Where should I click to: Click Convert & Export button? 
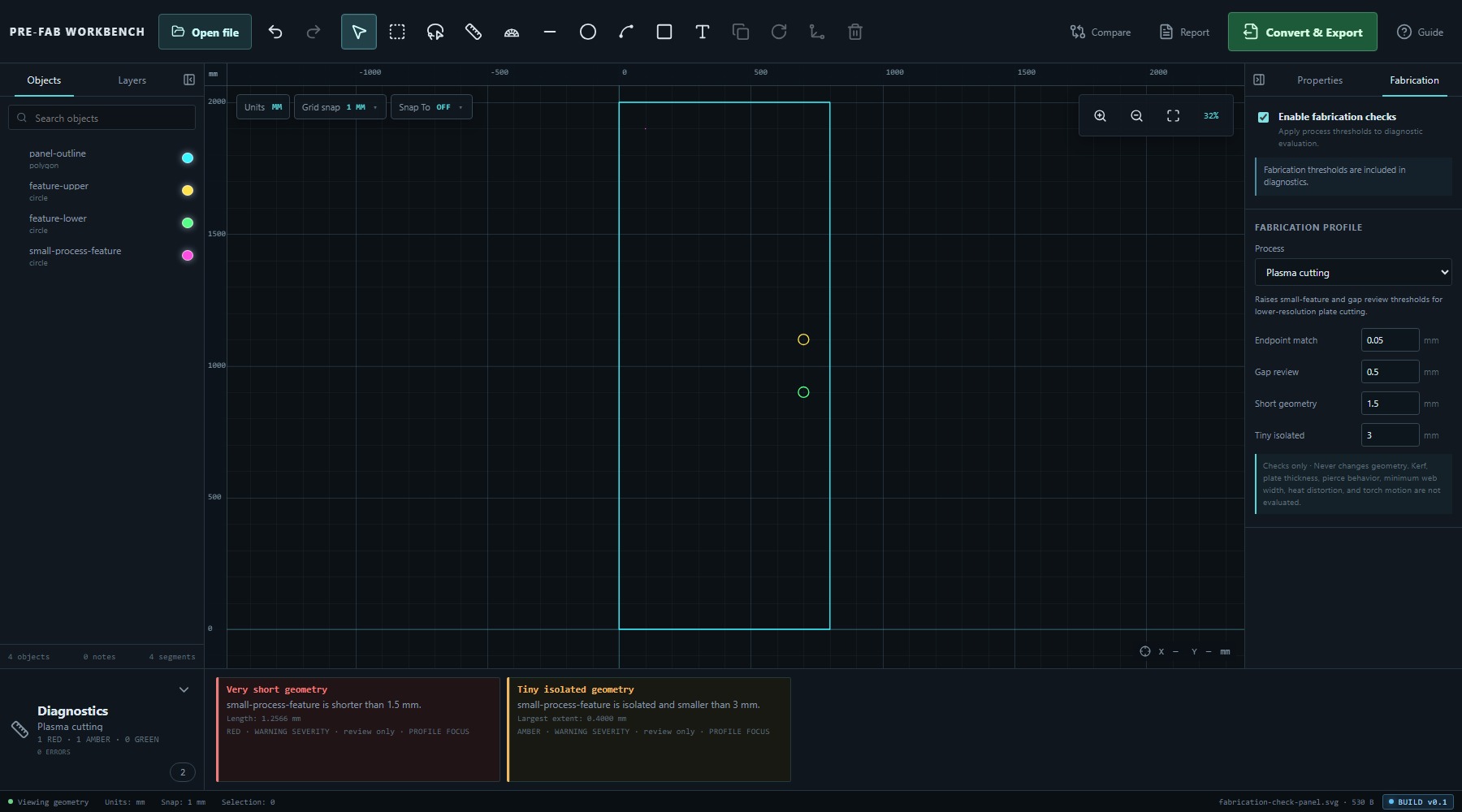(1302, 32)
